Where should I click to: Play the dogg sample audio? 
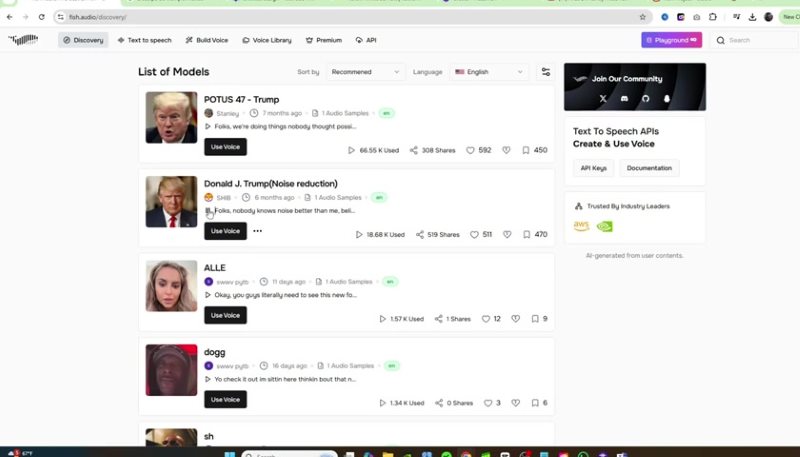coord(208,379)
